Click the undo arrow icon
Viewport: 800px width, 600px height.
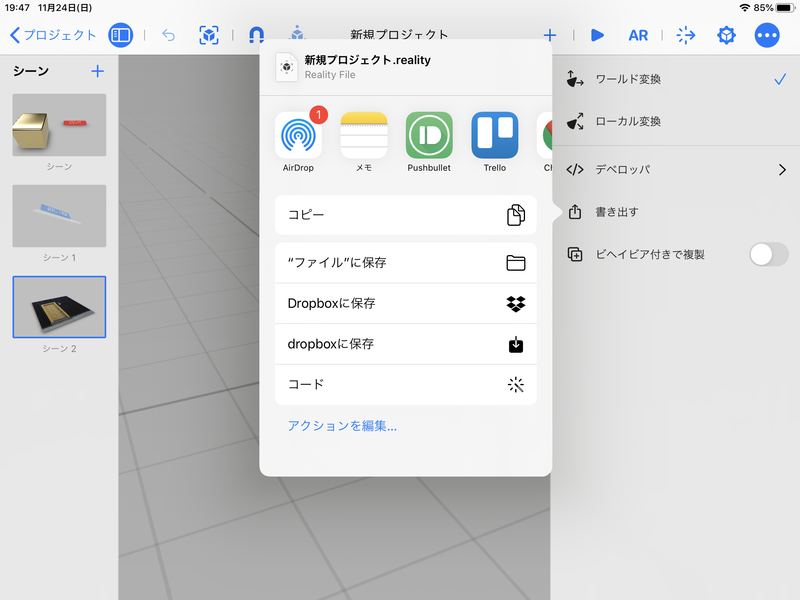click(168, 35)
